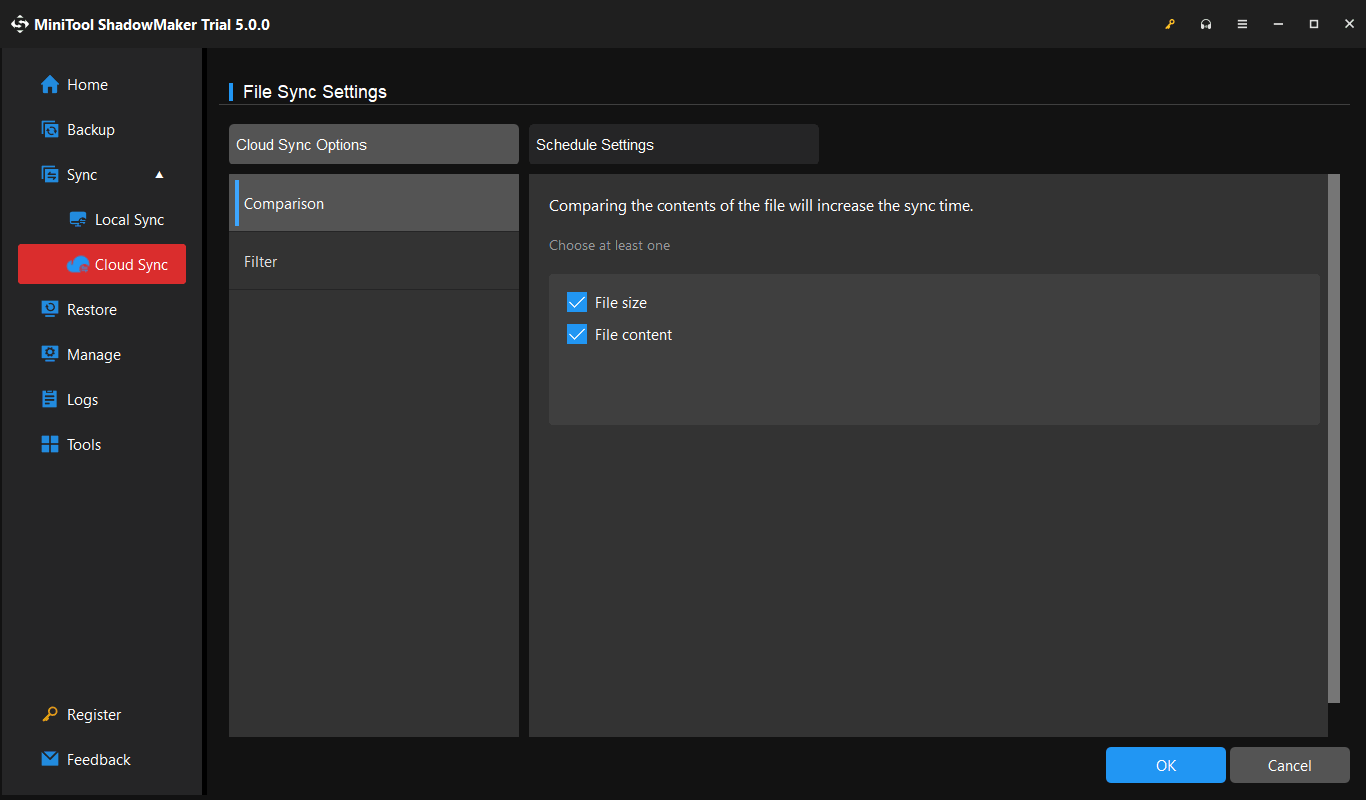Click the Home house icon in sidebar
Image resolution: width=1366 pixels, height=800 pixels.
click(50, 85)
